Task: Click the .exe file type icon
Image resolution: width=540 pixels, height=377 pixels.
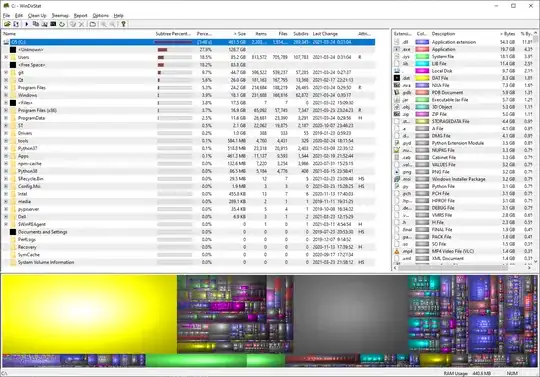Action: [x=397, y=49]
